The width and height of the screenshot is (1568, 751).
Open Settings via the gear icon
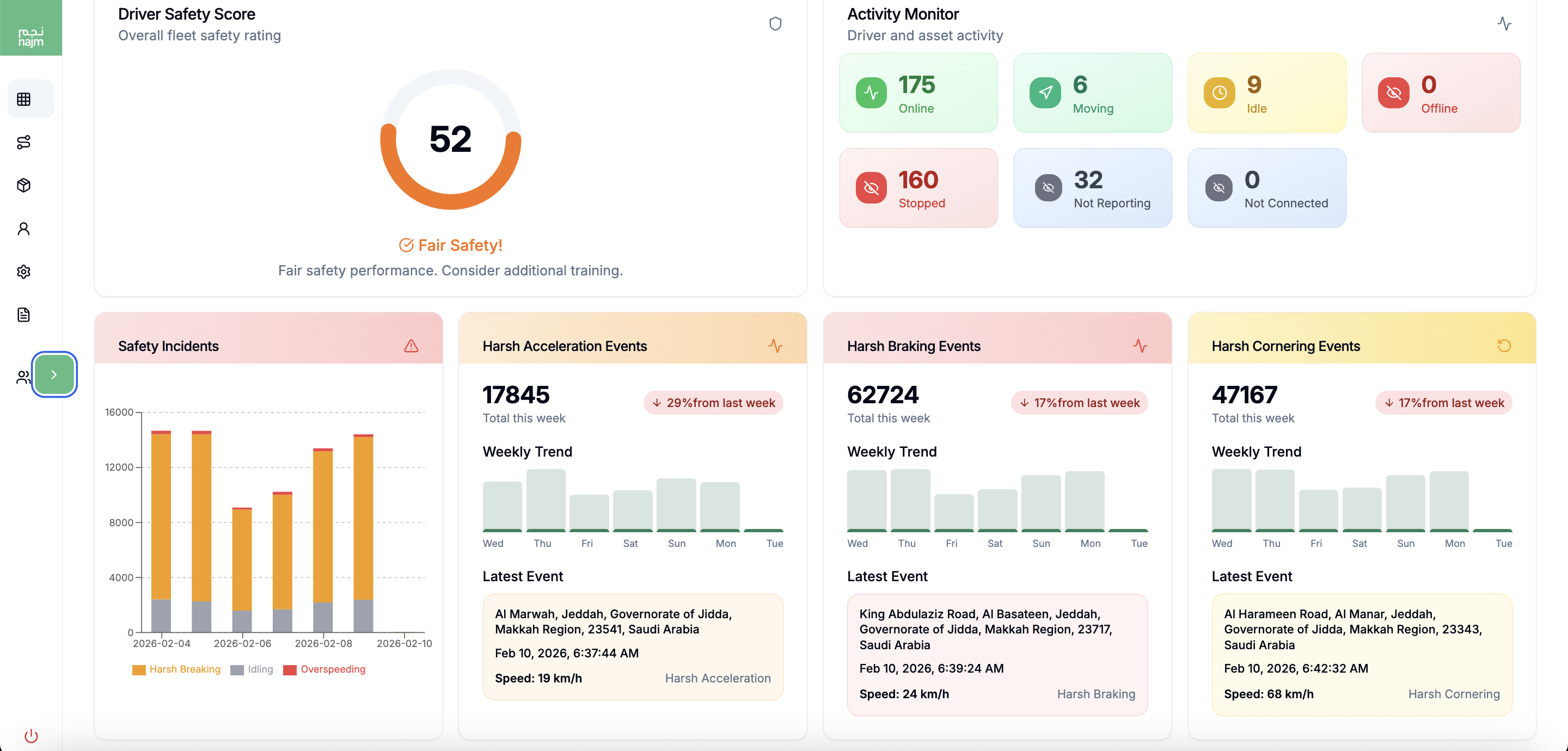(x=23, y=272)
